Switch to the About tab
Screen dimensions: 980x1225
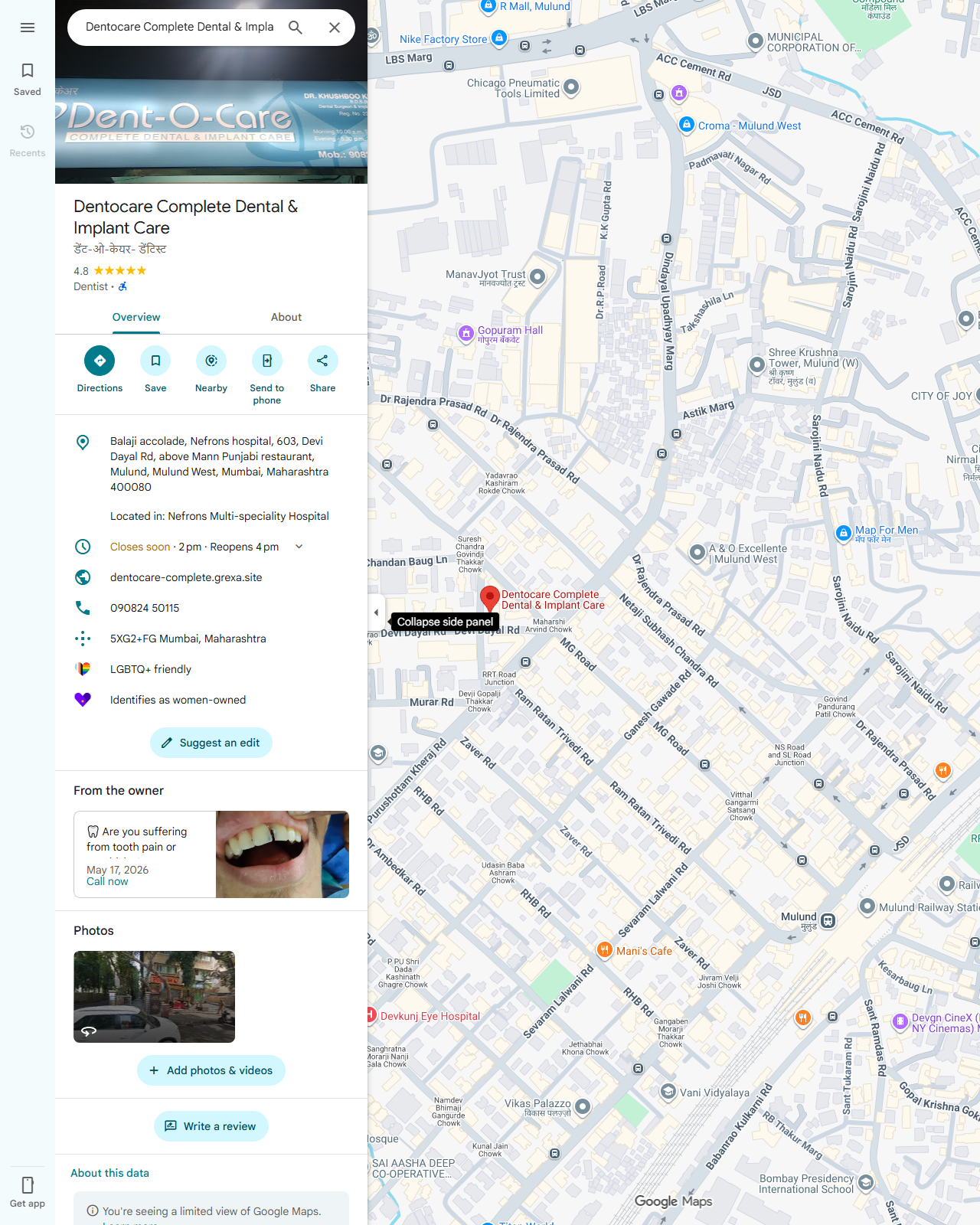[286, 317]
